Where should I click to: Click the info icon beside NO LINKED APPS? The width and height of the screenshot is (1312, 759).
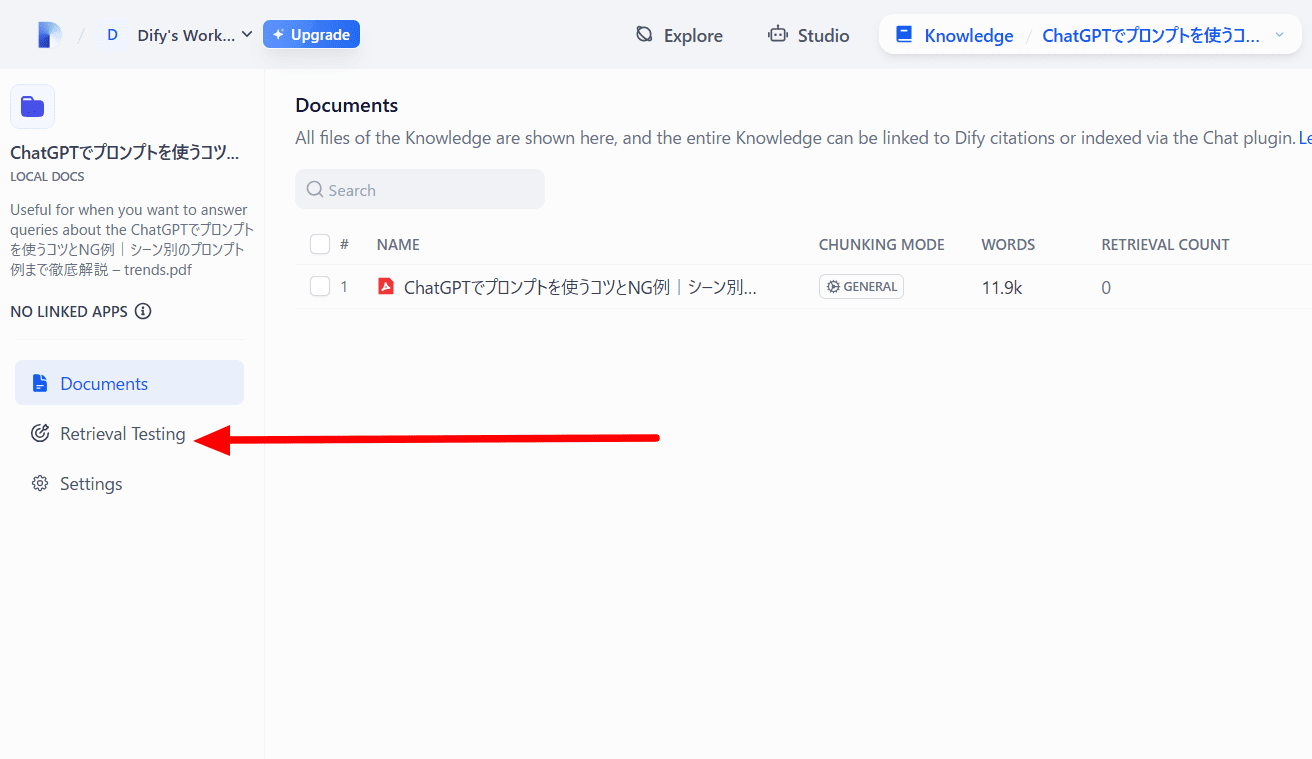pyautogui.click(x=143, y=311)
